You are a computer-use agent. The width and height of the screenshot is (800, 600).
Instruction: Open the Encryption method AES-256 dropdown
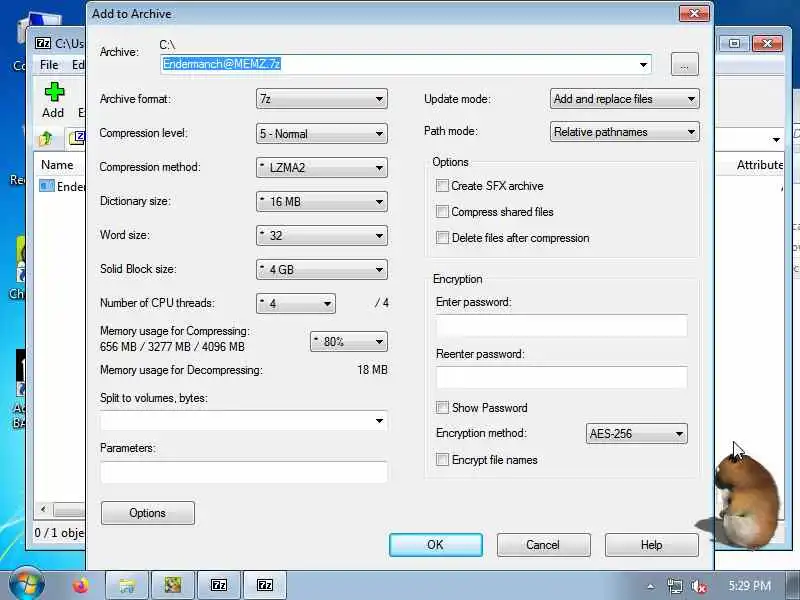(637, 434)
